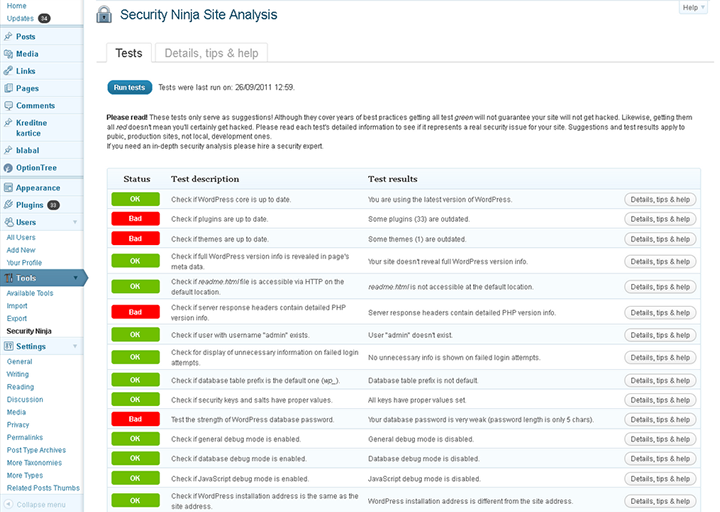Screen dimensions: 720x512
Task: Click the Appearance icon
Action: (8, 187)
